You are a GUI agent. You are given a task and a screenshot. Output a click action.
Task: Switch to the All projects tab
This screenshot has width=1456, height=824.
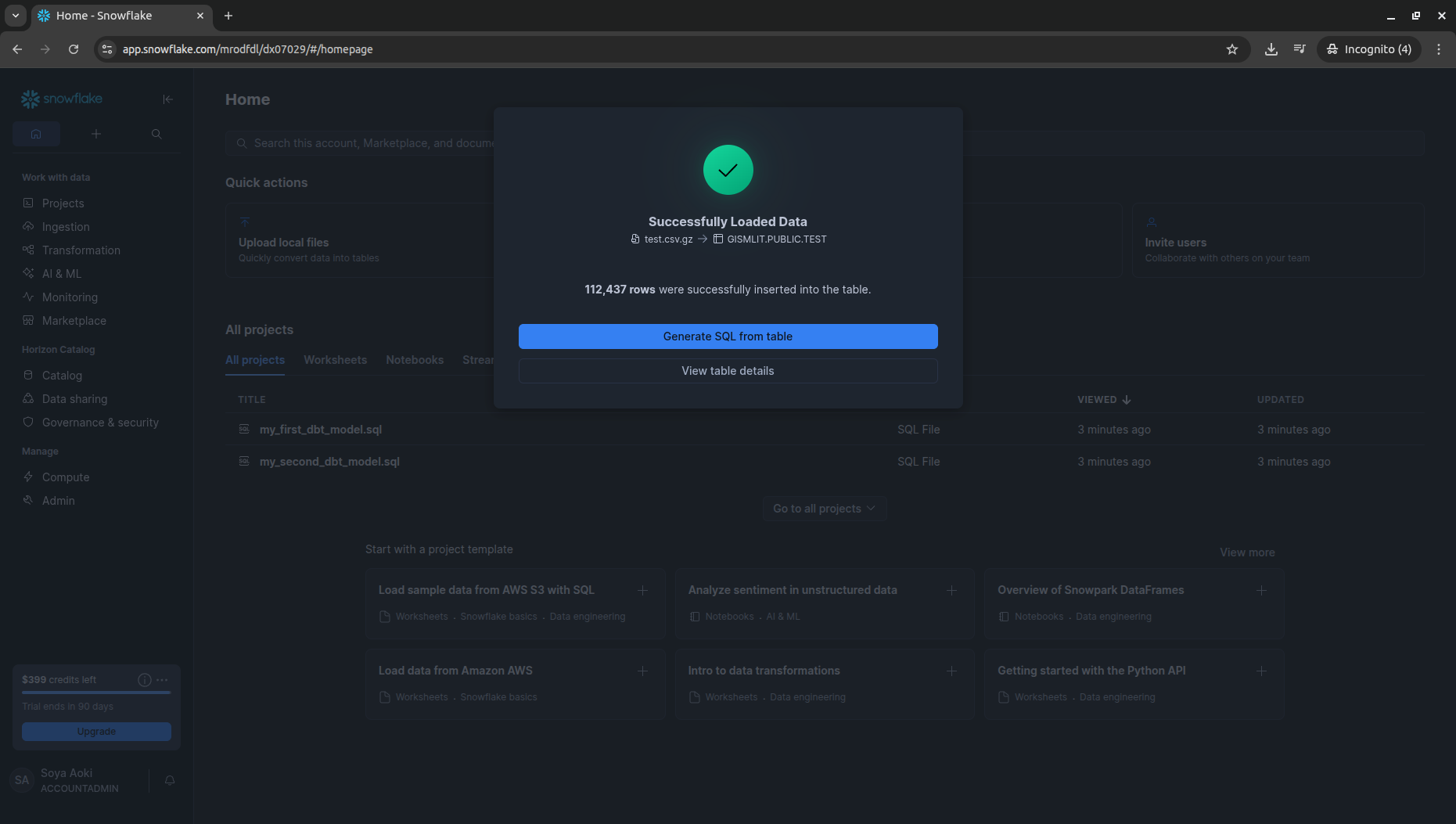tap(255, 360)
